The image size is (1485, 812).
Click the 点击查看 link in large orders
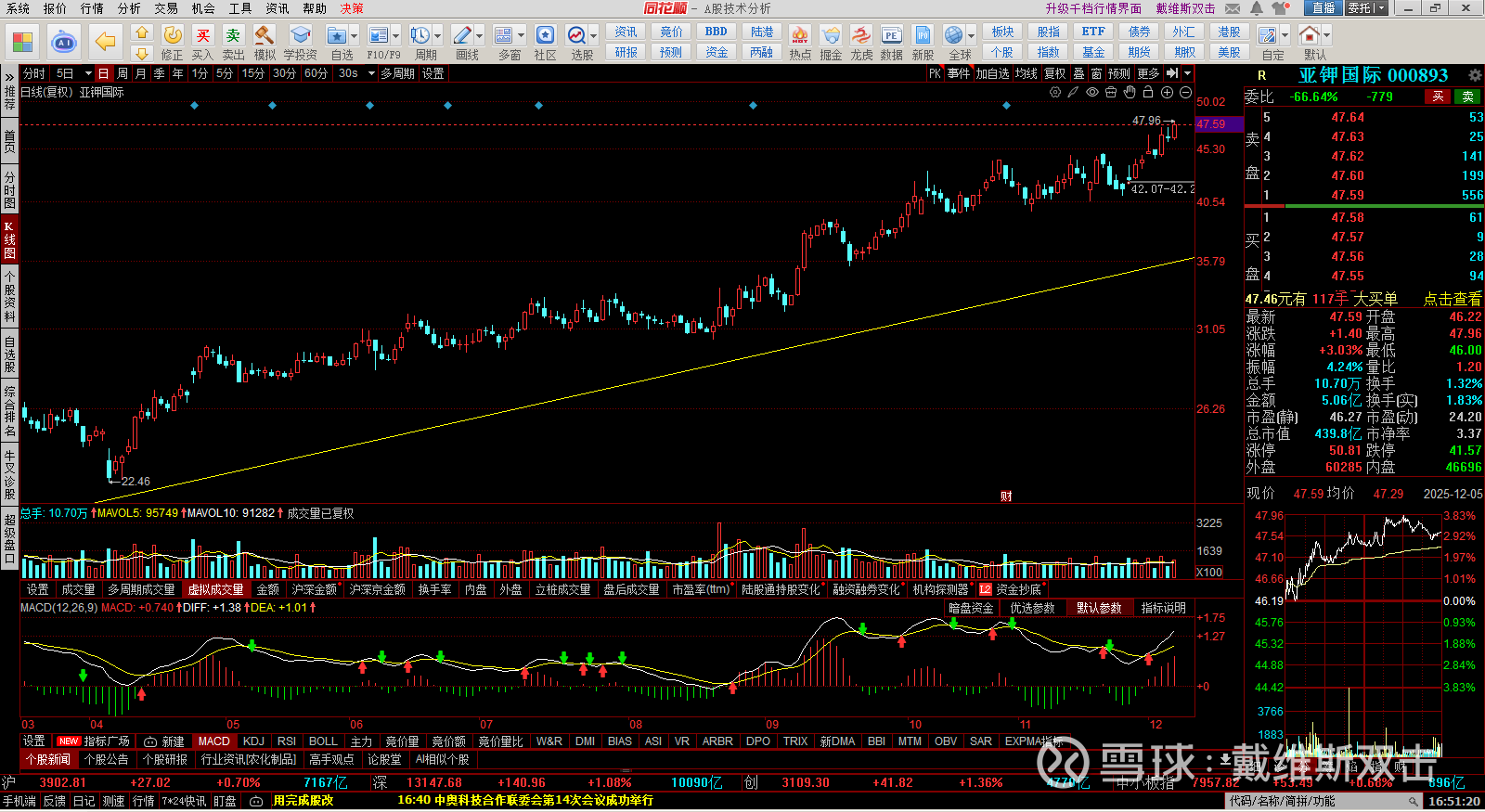click(1453, 299)
